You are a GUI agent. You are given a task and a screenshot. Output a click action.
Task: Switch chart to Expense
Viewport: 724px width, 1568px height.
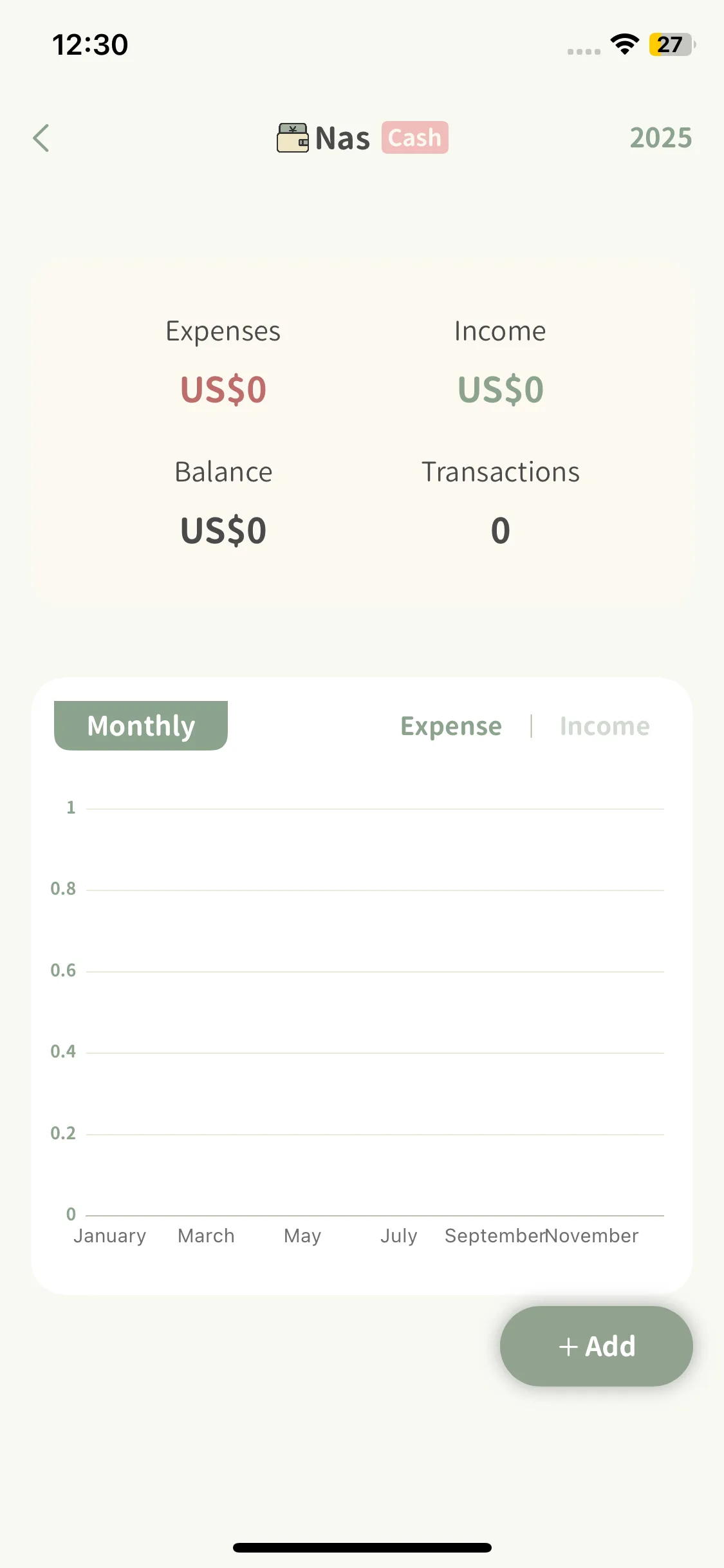coord(450,726)
